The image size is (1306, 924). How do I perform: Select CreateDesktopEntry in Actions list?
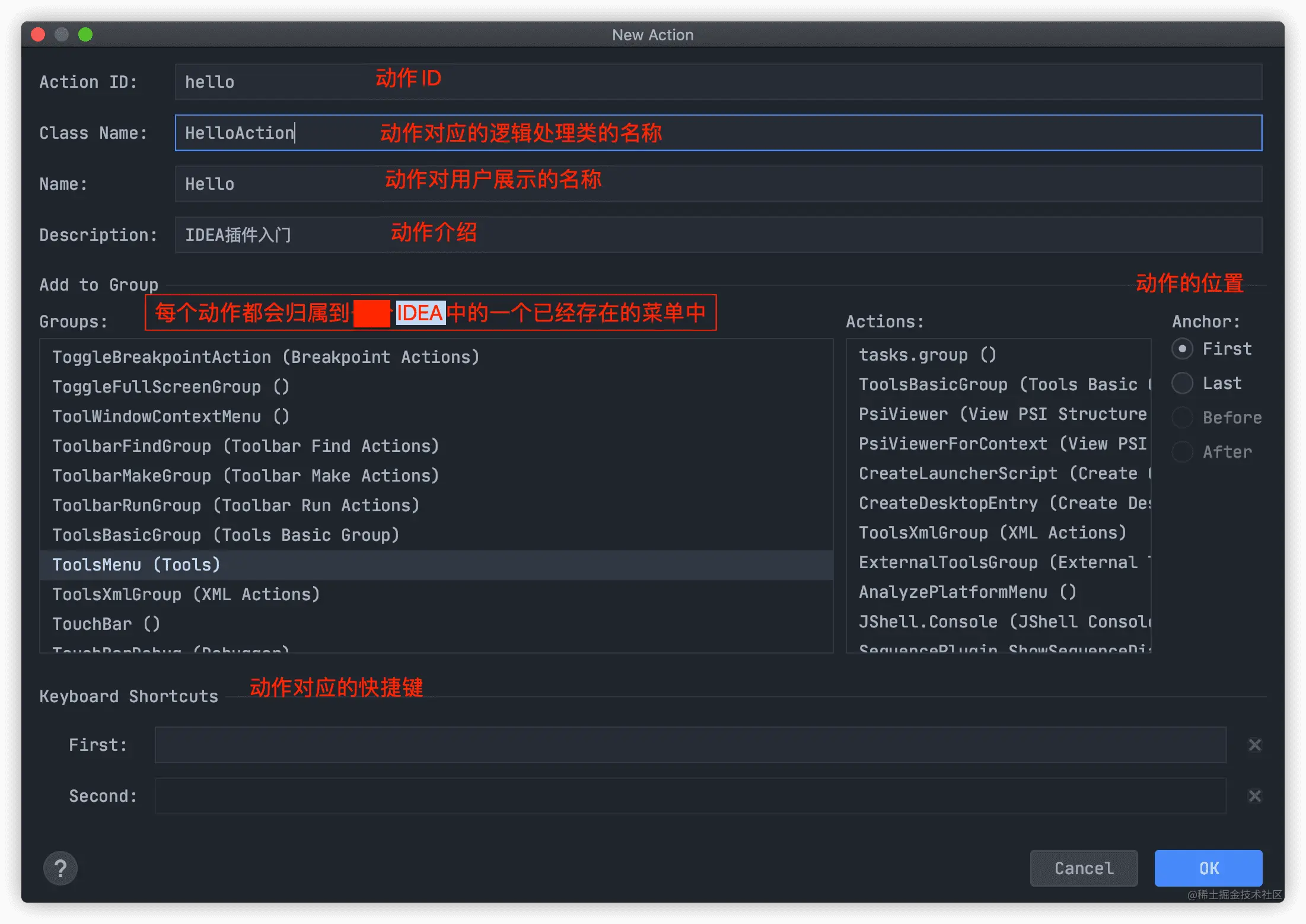pos(999,503)
